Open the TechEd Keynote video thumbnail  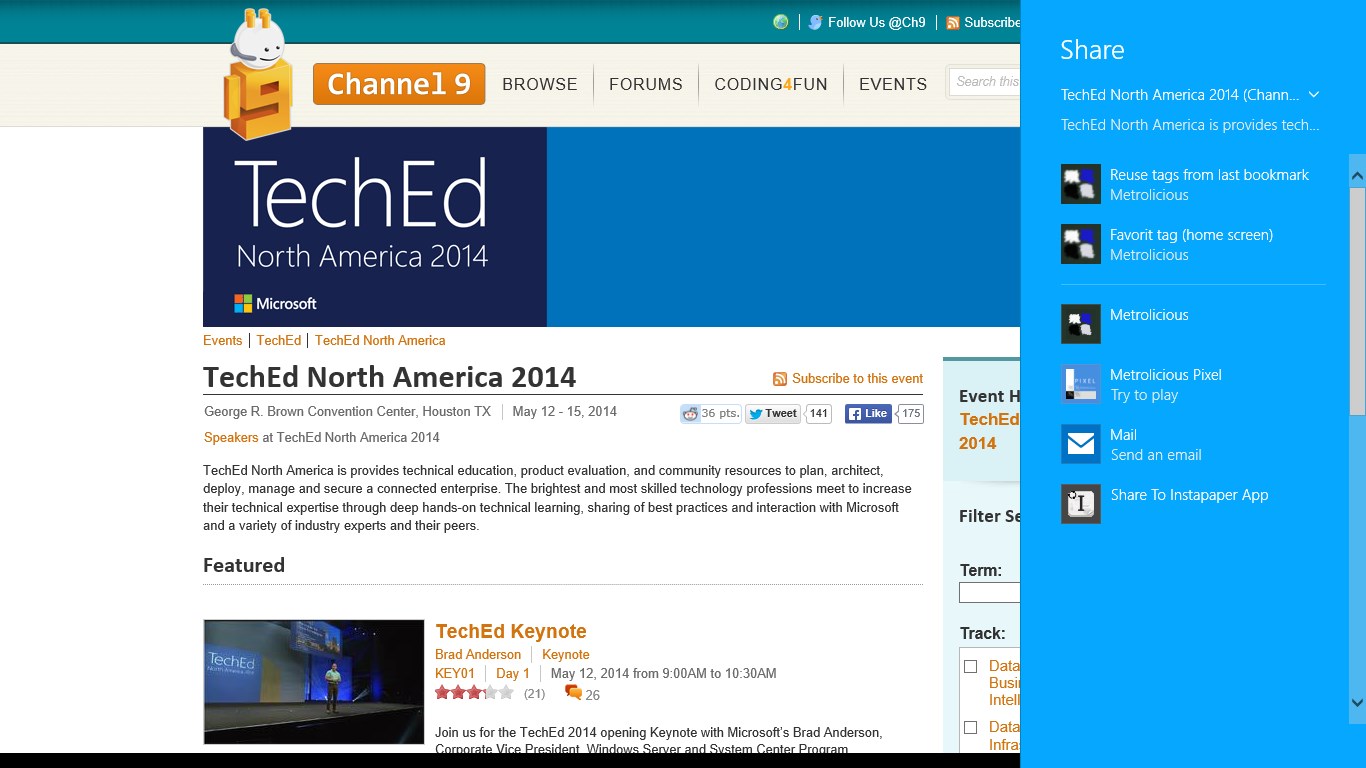tap(314, 682)
